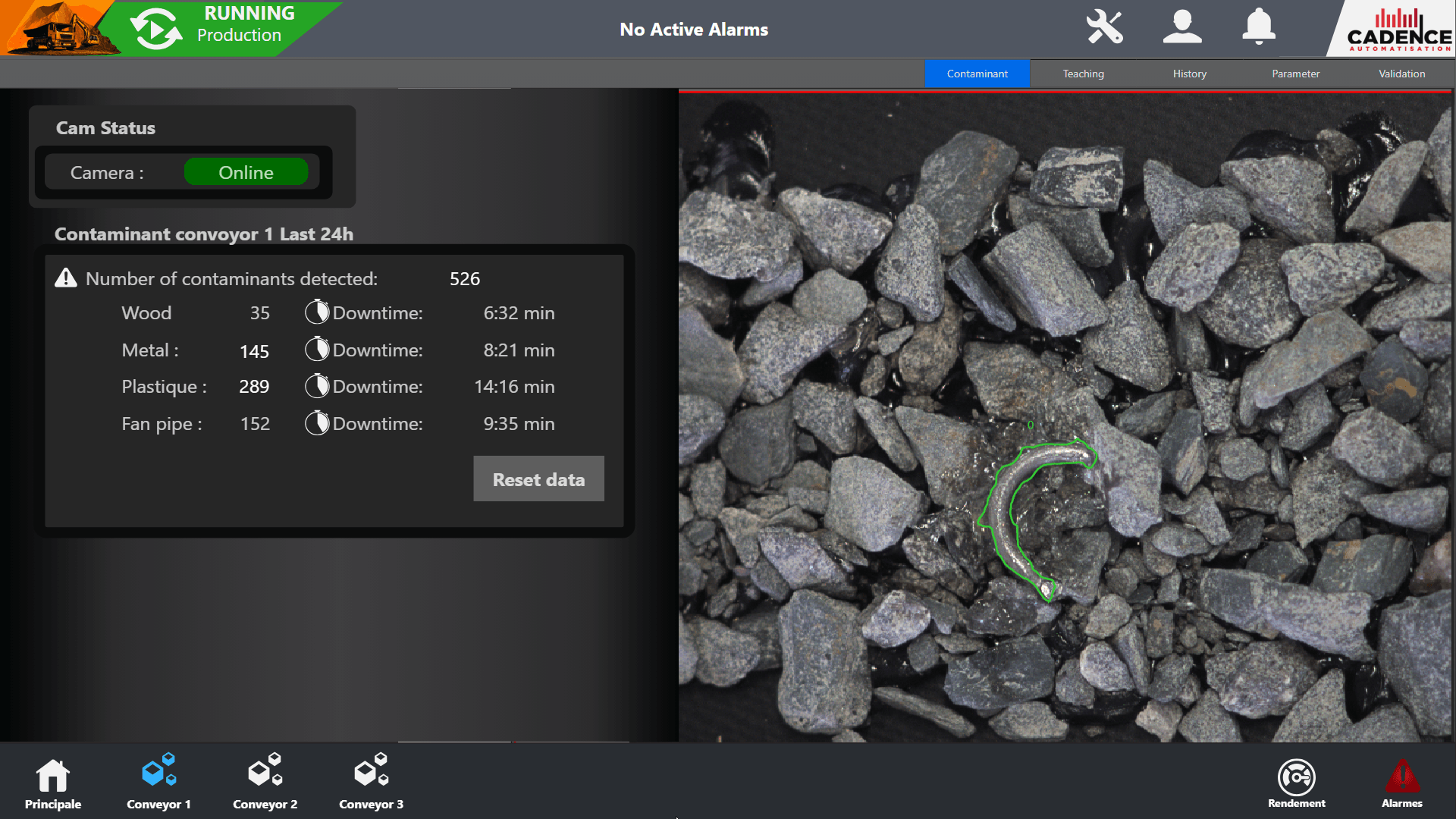Screen dimensions: 1456x819
Task: Go to Principale home screen
Action: click(53, 783)
